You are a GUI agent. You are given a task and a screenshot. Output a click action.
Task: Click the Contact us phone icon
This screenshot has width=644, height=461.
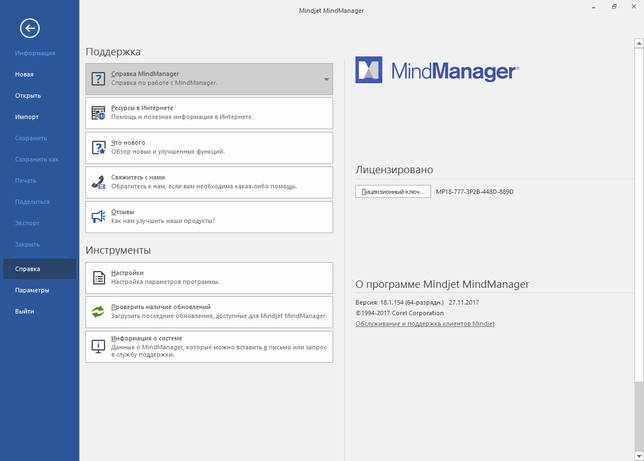tap(98, 182)
